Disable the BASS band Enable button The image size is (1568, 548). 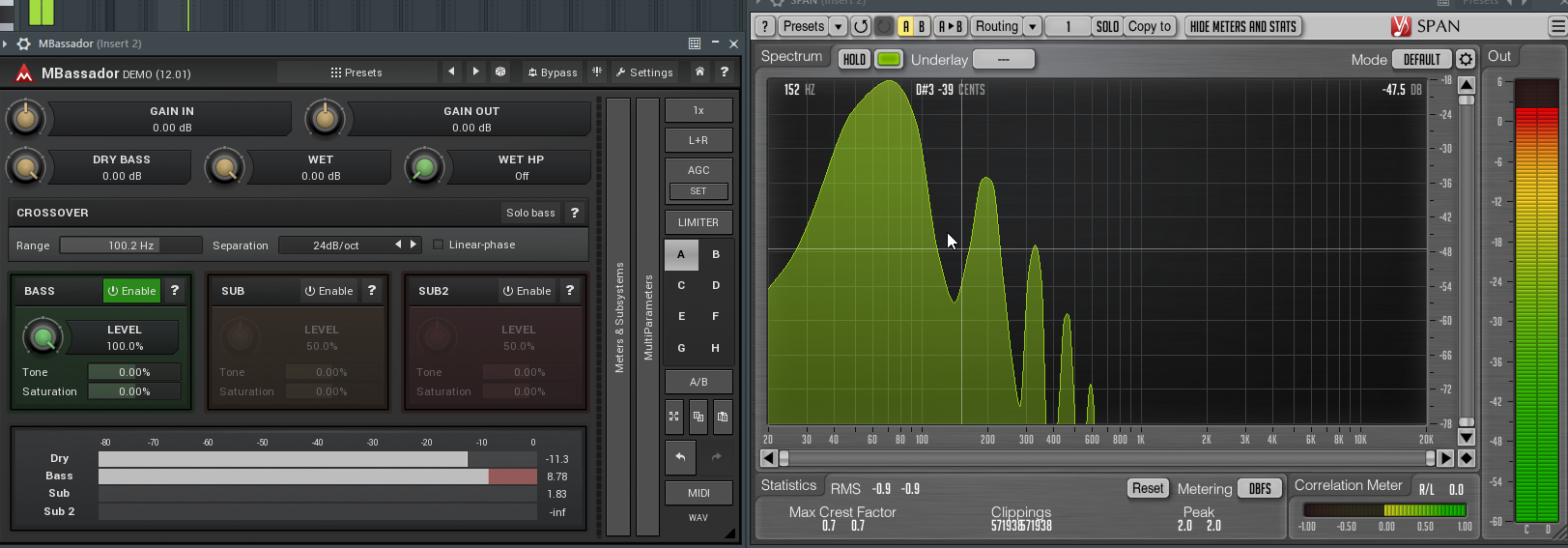point(131,291)
